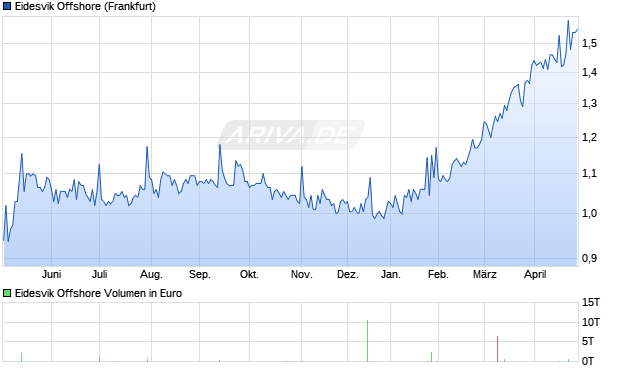Click the green volume bar in late January

pos(431,357)
